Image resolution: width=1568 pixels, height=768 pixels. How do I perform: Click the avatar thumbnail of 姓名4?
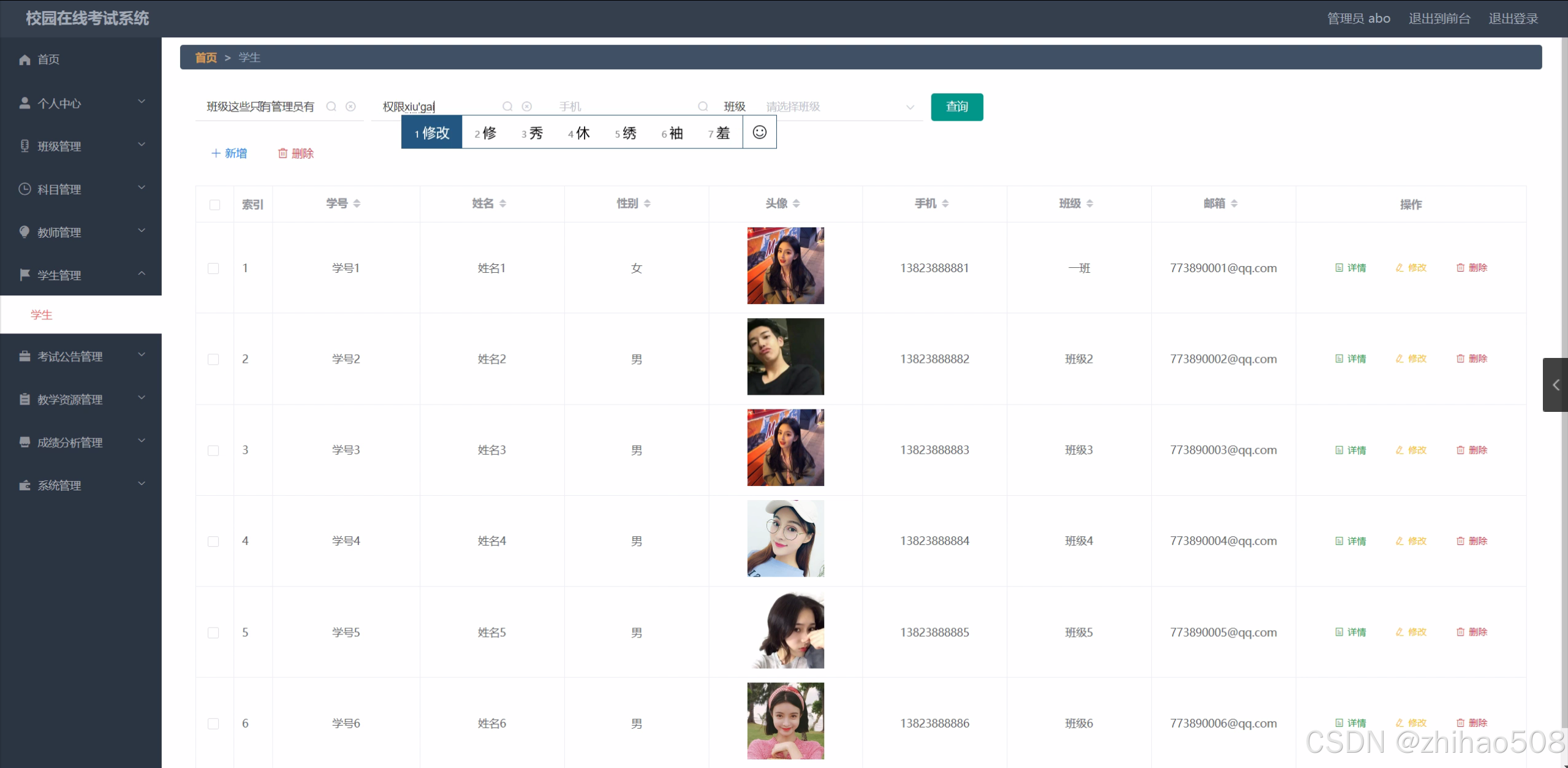[x=785, y=539]
